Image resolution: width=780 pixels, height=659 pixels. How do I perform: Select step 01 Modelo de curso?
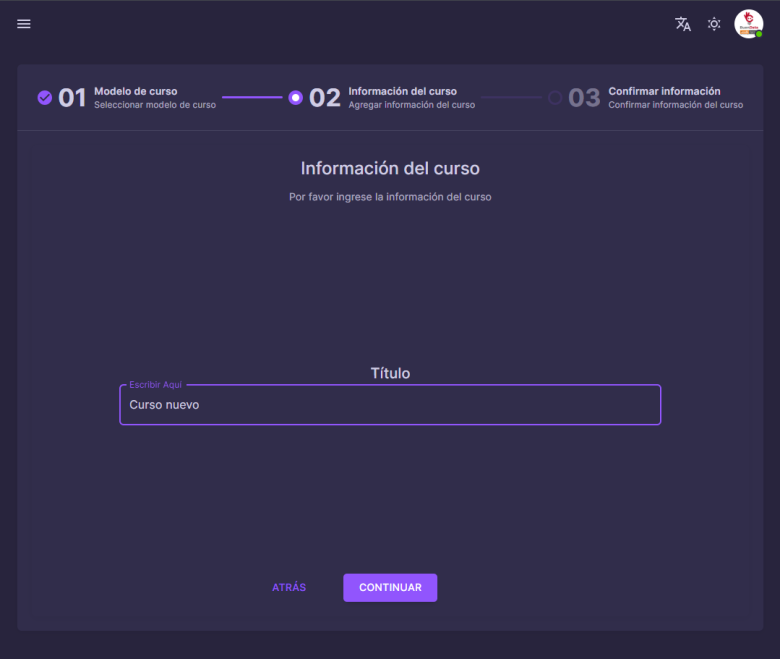click(x=127, y=97)
